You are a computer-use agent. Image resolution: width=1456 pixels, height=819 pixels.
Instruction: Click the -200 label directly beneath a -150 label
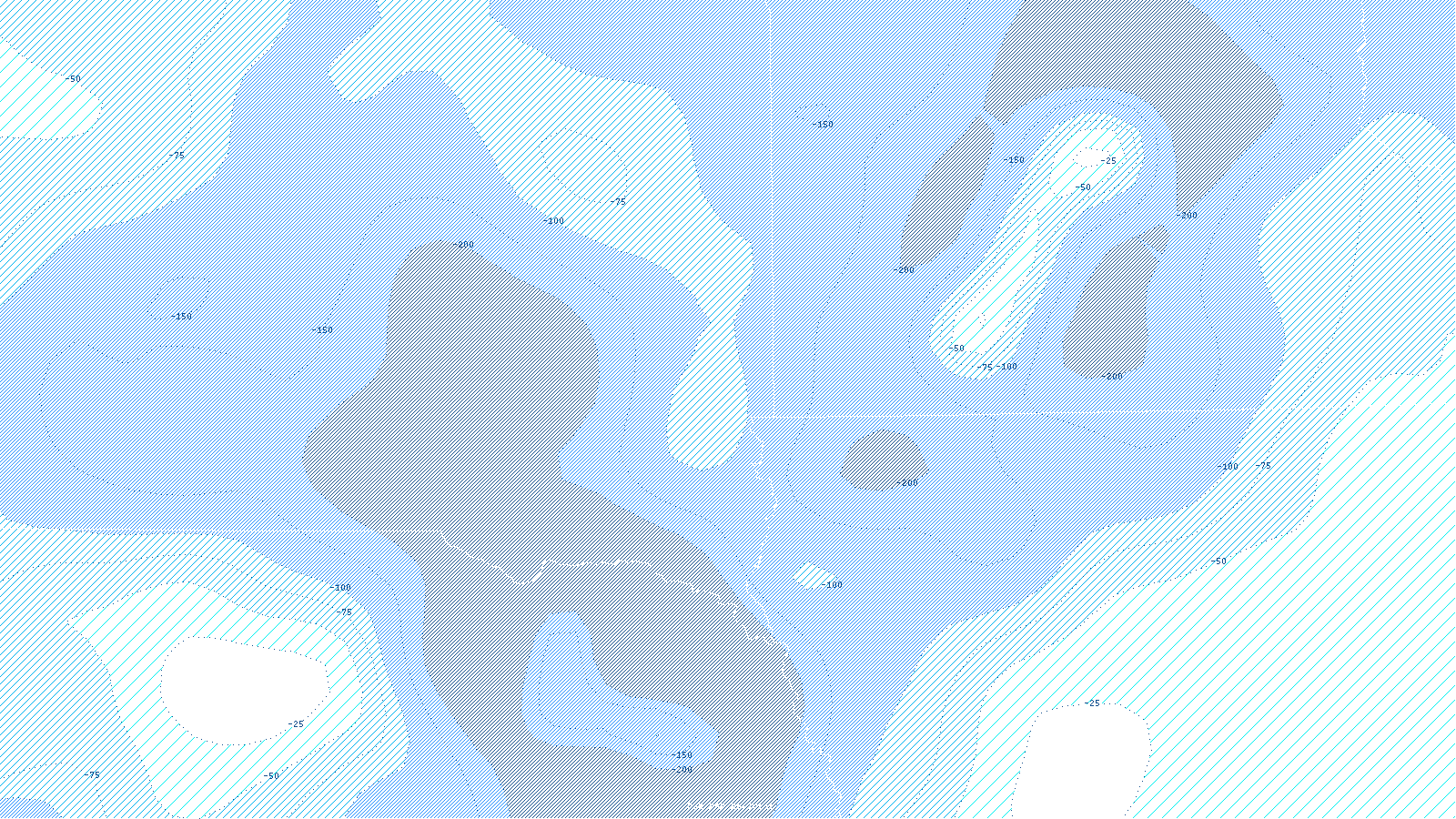[x=682, y=770]
